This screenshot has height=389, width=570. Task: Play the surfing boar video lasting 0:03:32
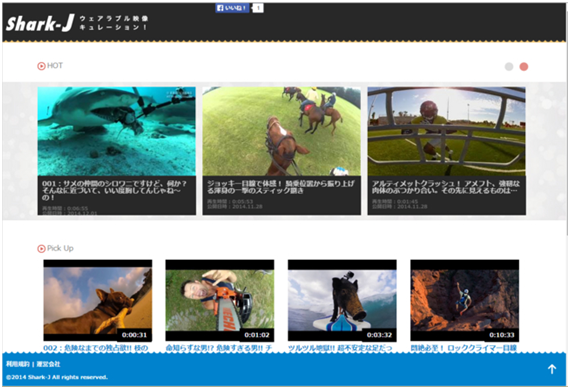342,300
